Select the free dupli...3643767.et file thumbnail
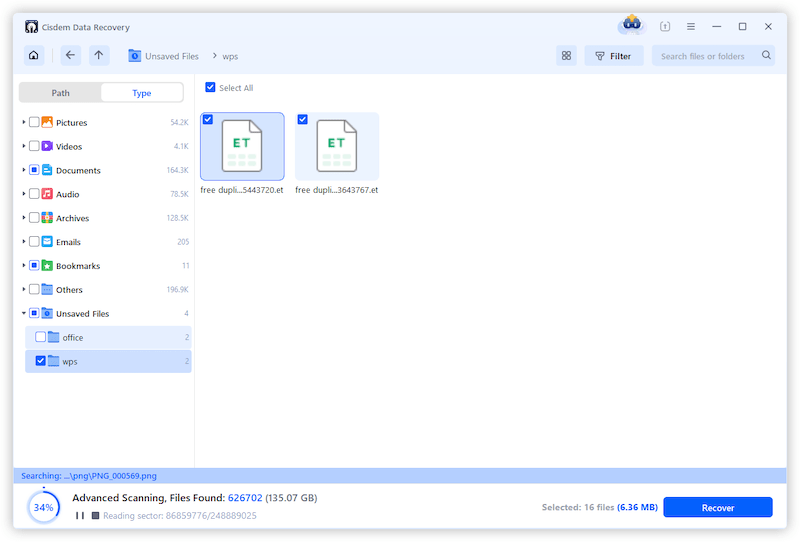This screenshot has width=800, height=542. click(x=337, y=146)
